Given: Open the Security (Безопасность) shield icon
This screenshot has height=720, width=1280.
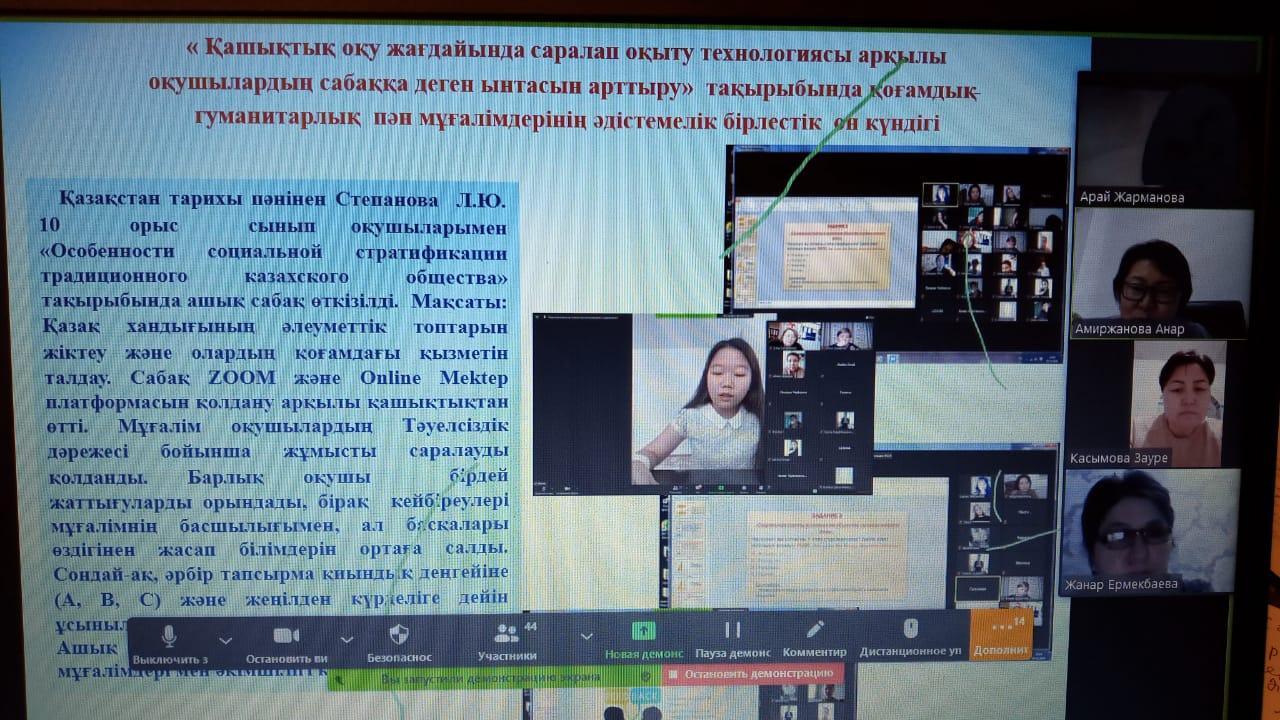Looking at the screenshot, I should pyautogui.click(x=398, y=635).
